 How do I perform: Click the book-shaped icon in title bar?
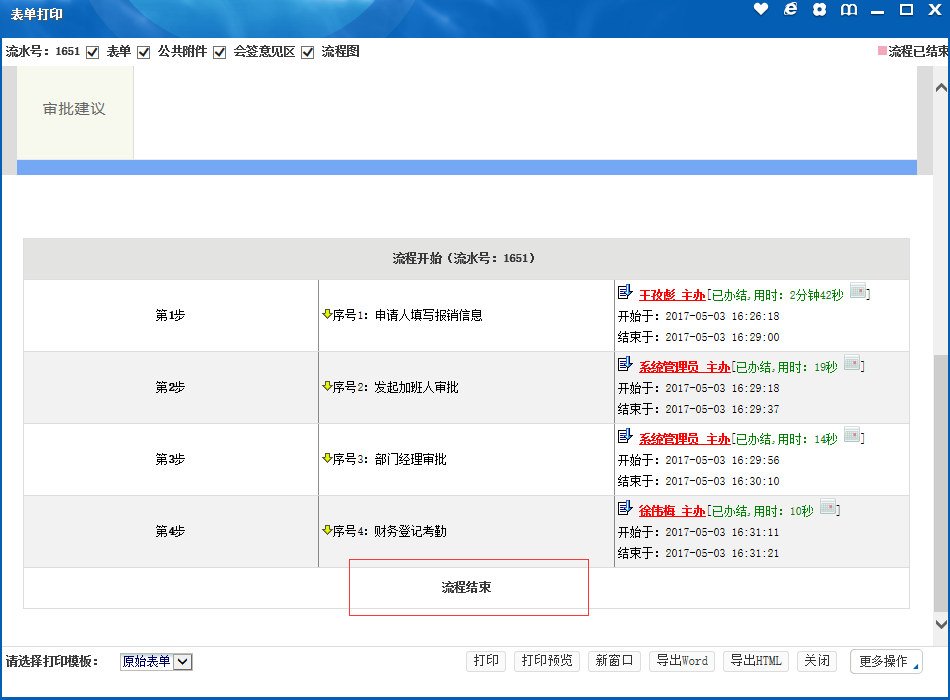(x=849, y=10)
